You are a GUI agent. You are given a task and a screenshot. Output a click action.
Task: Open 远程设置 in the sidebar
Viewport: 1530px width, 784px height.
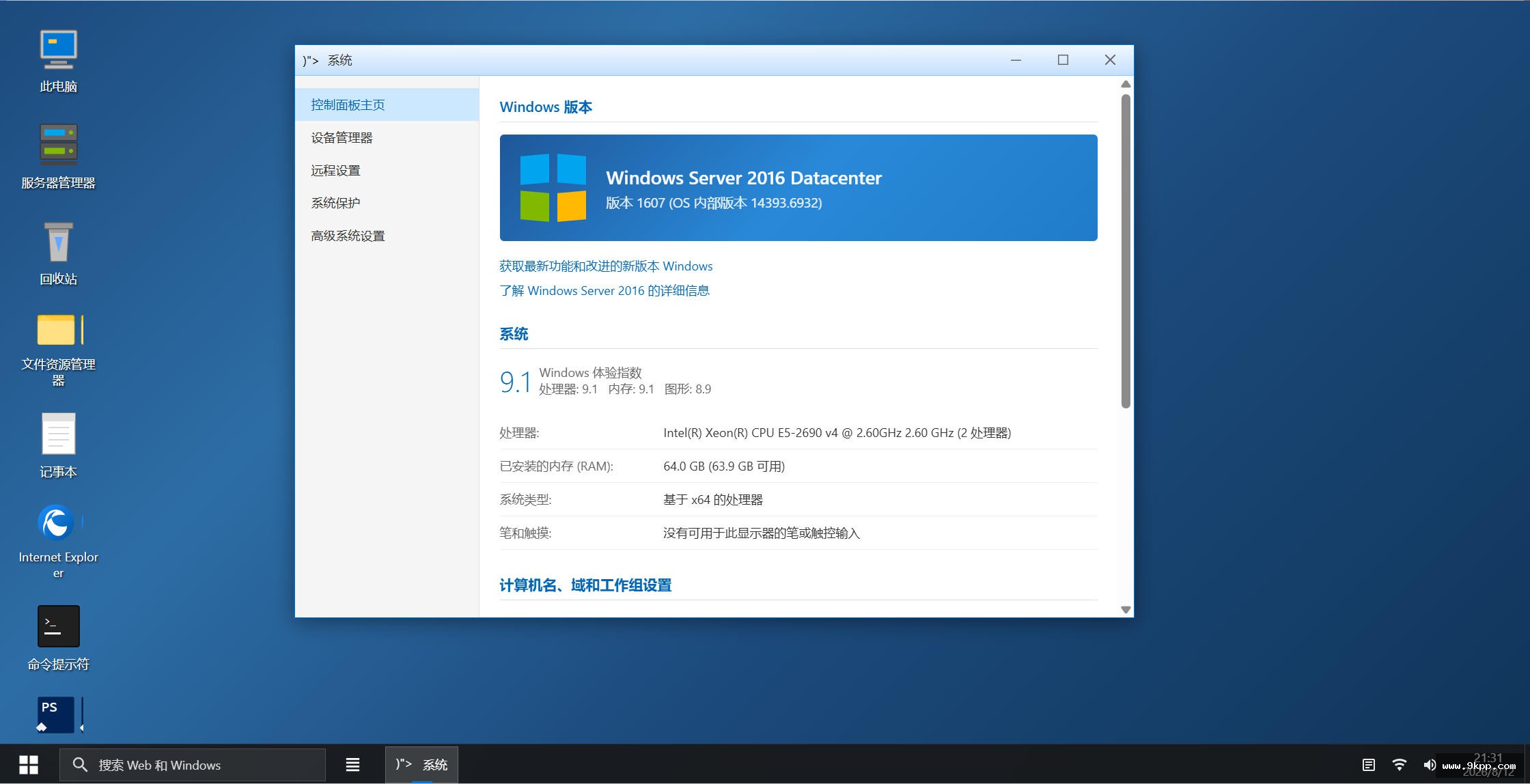tap(387, 170)
